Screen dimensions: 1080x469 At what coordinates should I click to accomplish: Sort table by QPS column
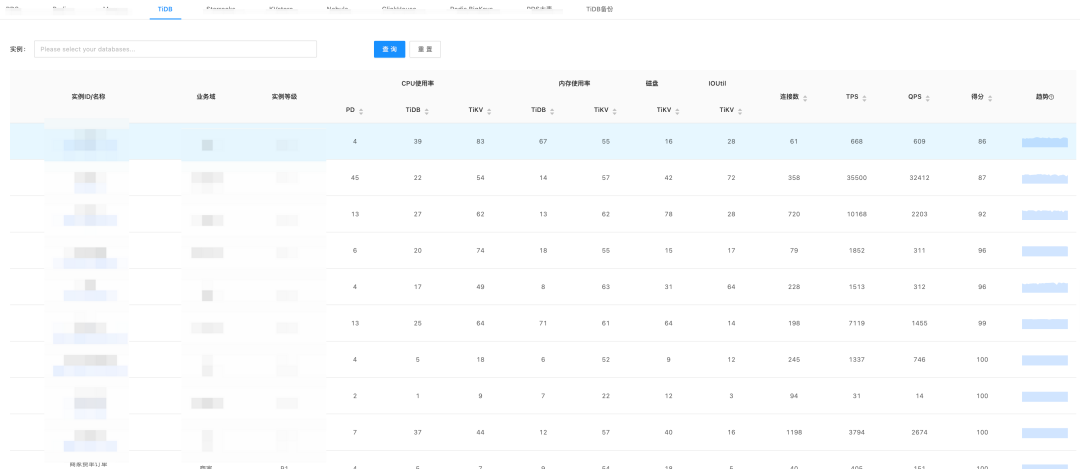pos(928,98)
